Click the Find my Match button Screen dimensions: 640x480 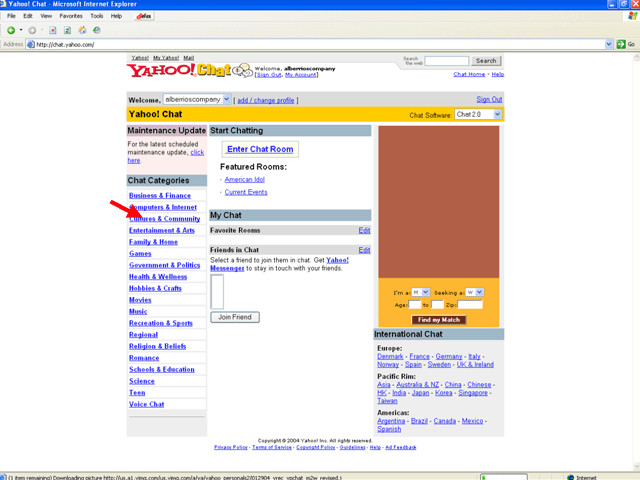point(439,320)
